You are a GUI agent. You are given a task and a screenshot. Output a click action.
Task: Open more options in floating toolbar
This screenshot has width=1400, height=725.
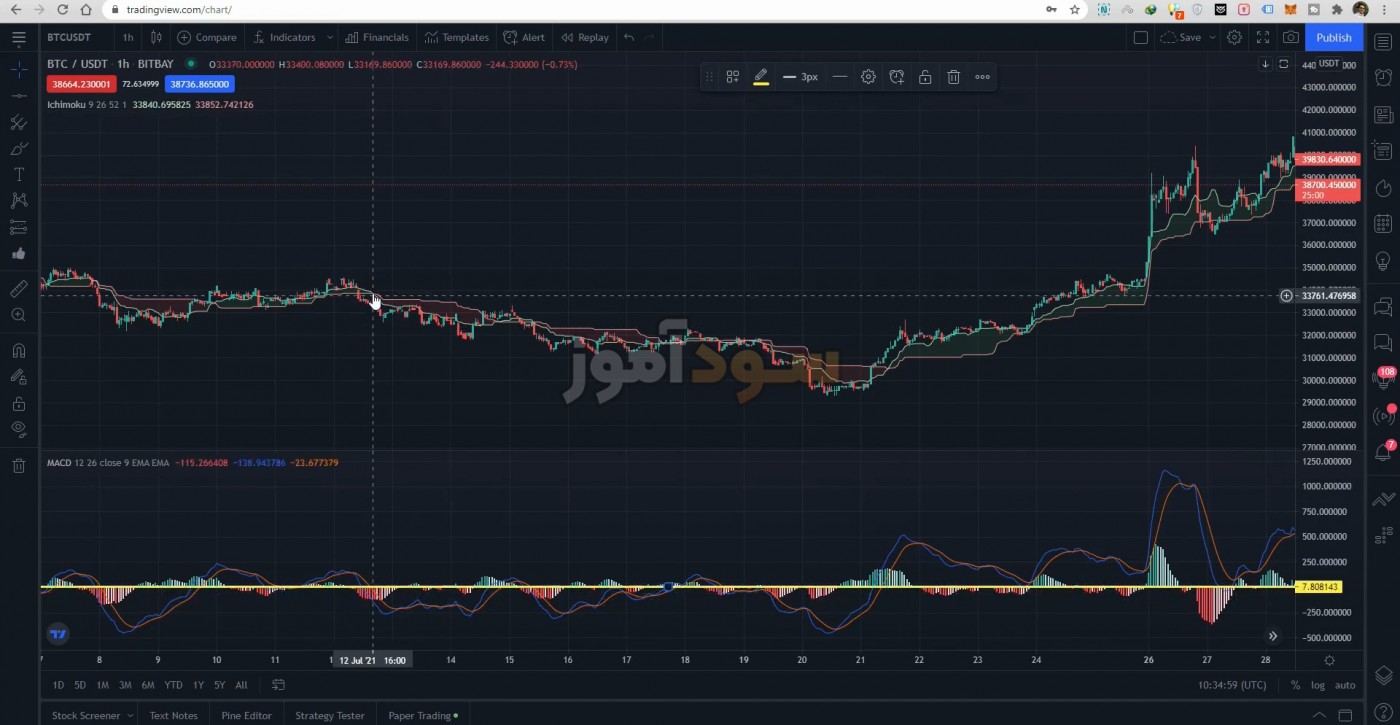[x=982, y=76]
